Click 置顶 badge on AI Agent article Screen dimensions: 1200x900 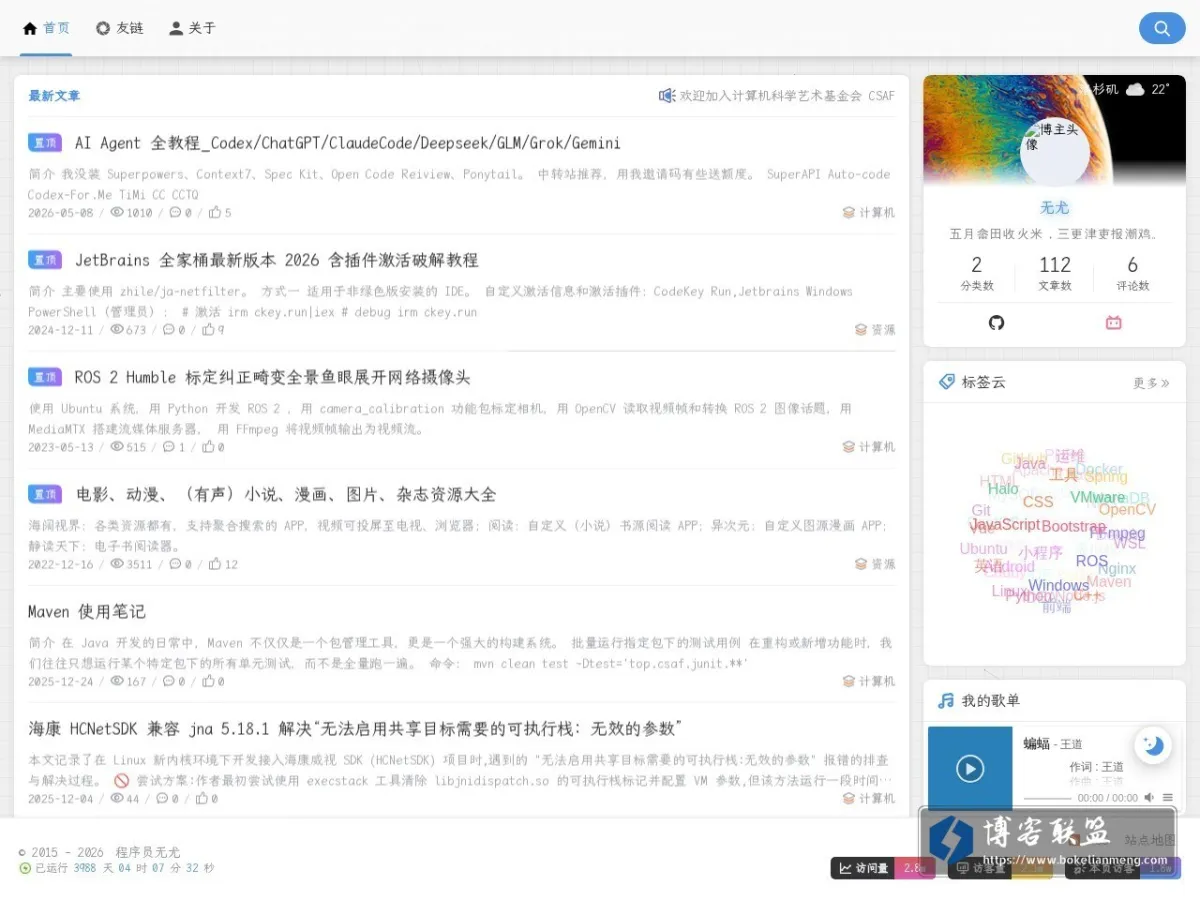pos(45,143)
